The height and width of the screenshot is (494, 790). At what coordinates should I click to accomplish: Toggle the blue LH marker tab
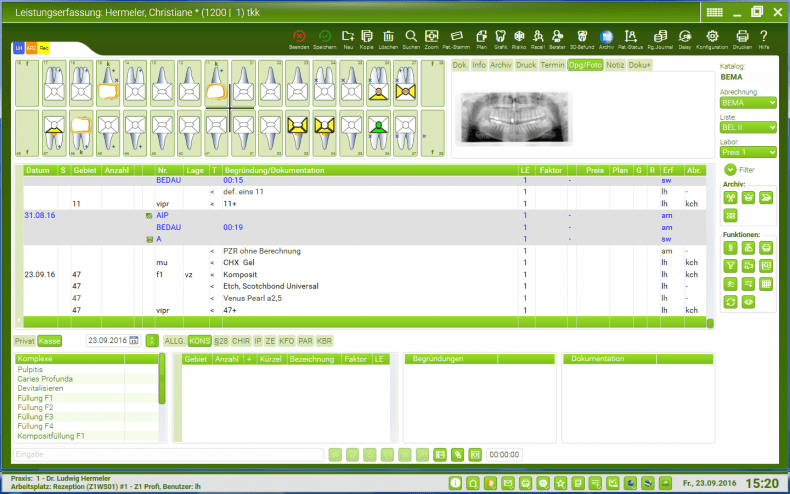coord(19,48)
